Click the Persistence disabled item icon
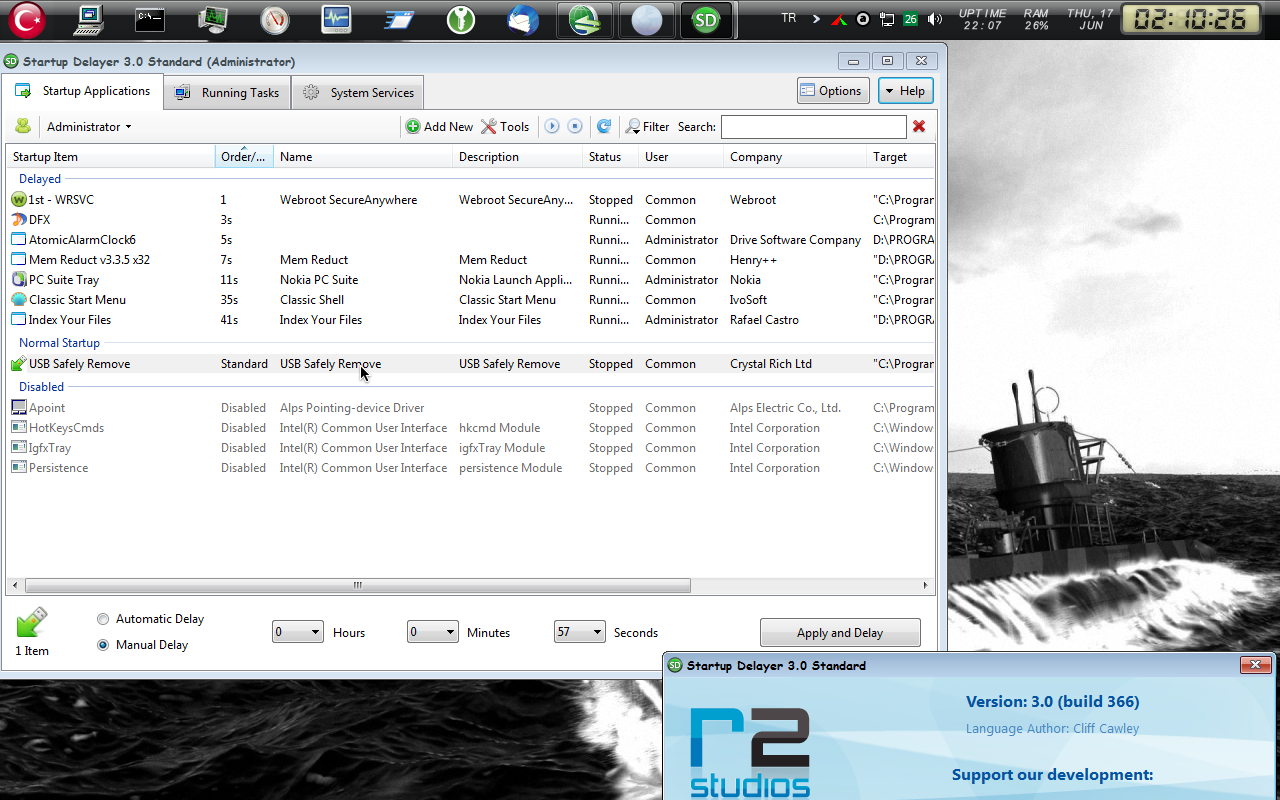Image resolution: width=1280 pixels, height=800 pixels. pos(19,468)
